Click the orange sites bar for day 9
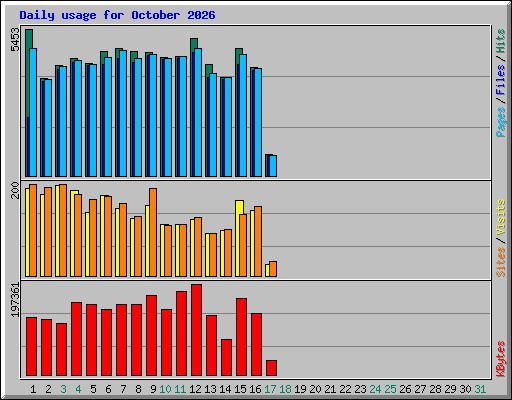 [x=153, y=232]
